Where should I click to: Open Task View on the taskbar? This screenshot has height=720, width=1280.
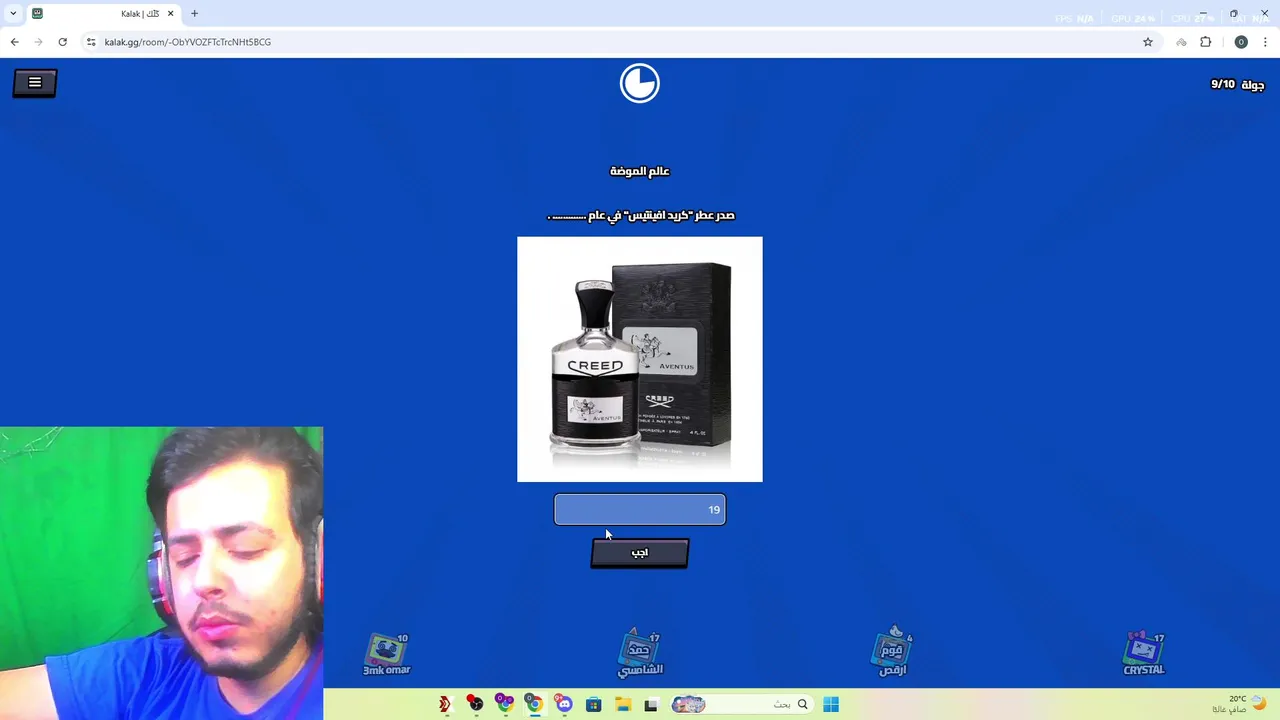coord(651,705)
